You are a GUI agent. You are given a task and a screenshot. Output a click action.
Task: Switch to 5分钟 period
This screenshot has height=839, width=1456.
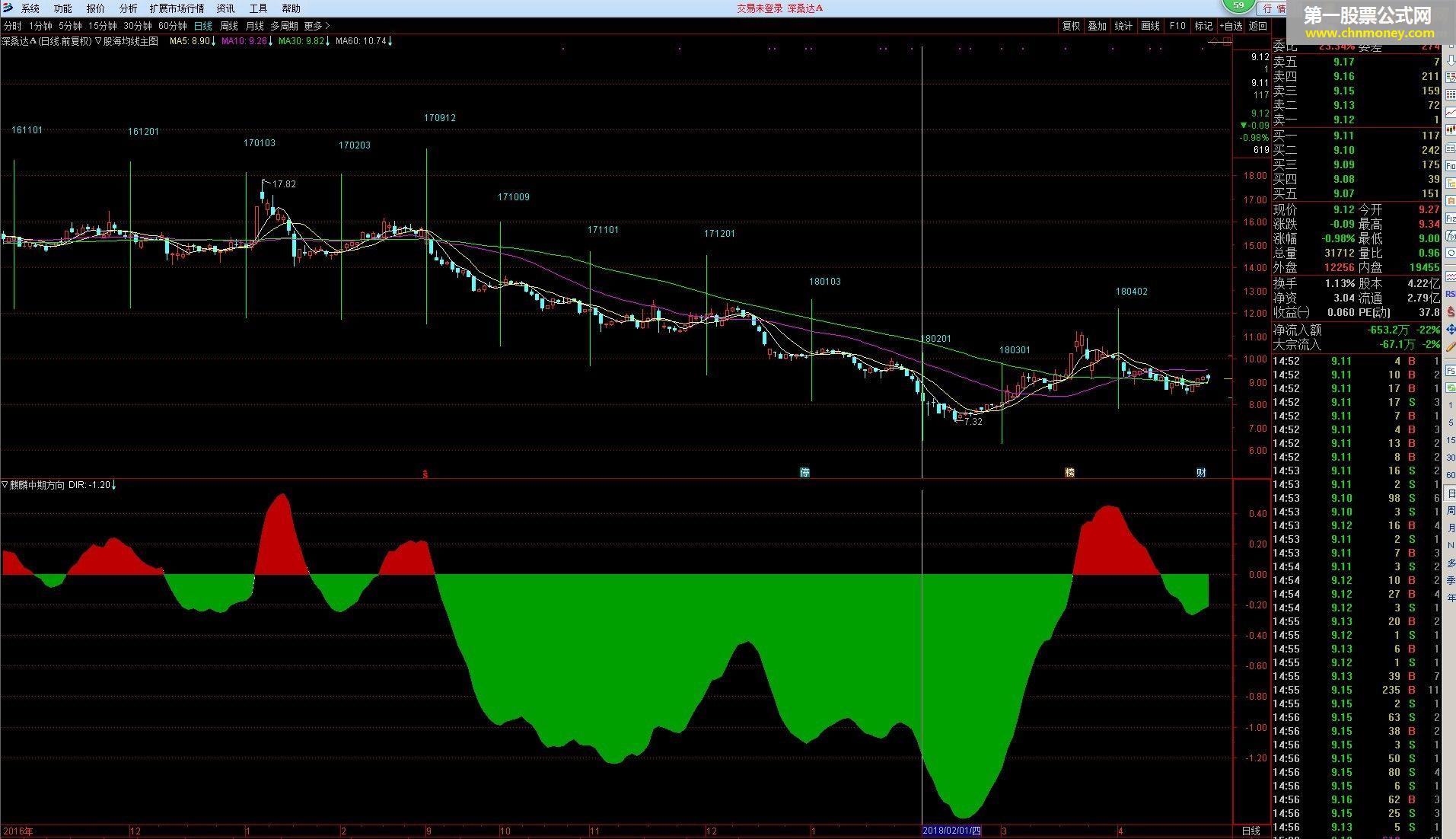[70, 26]
